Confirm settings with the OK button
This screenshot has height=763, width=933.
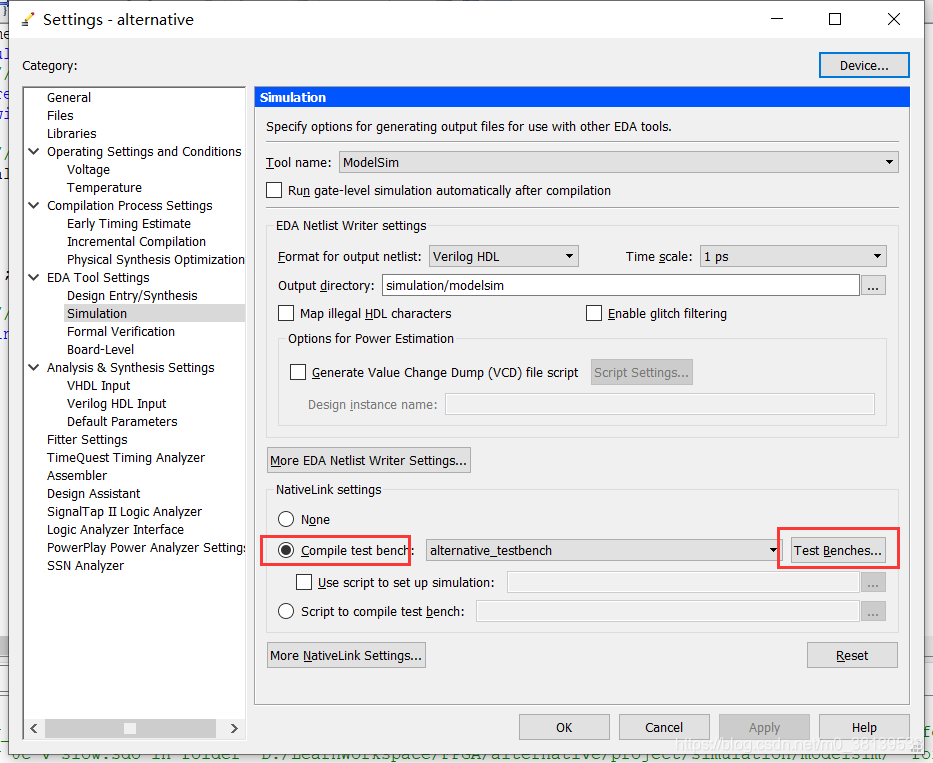tap(563, 727)
